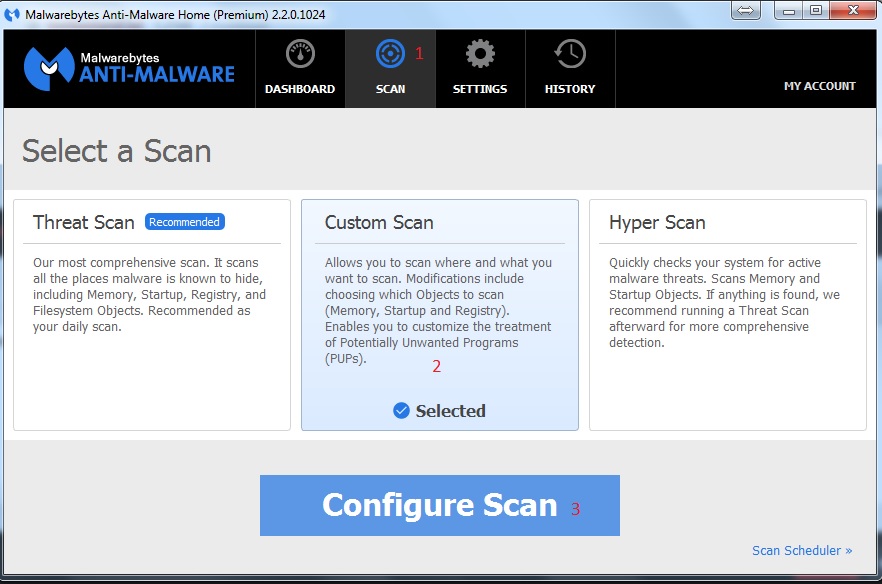Click the double-arrow icon in title bar
The image size is (882, 584).
click(x=745, y=10)
